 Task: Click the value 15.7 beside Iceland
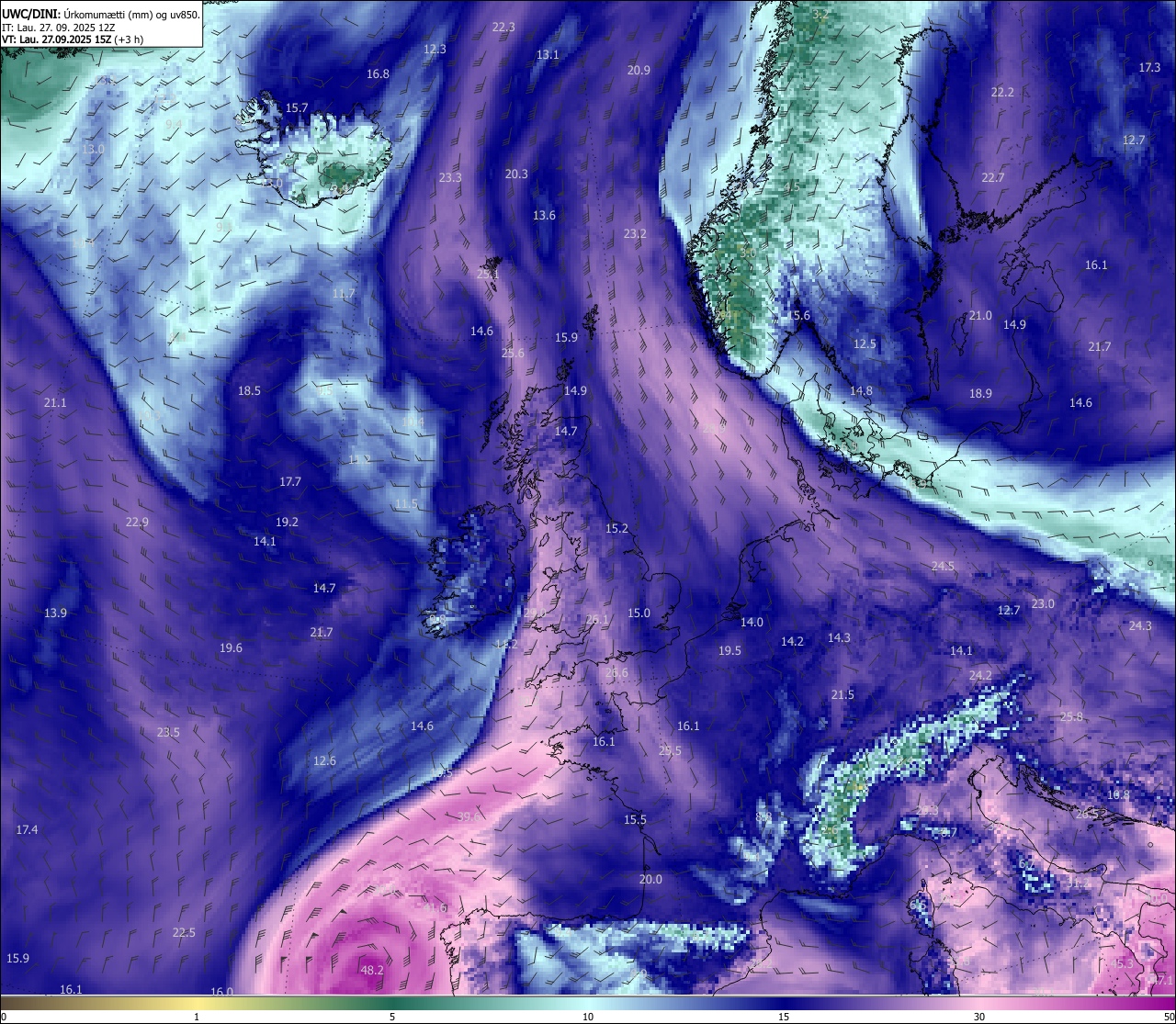pyautogui.click(x=297, y=108)
